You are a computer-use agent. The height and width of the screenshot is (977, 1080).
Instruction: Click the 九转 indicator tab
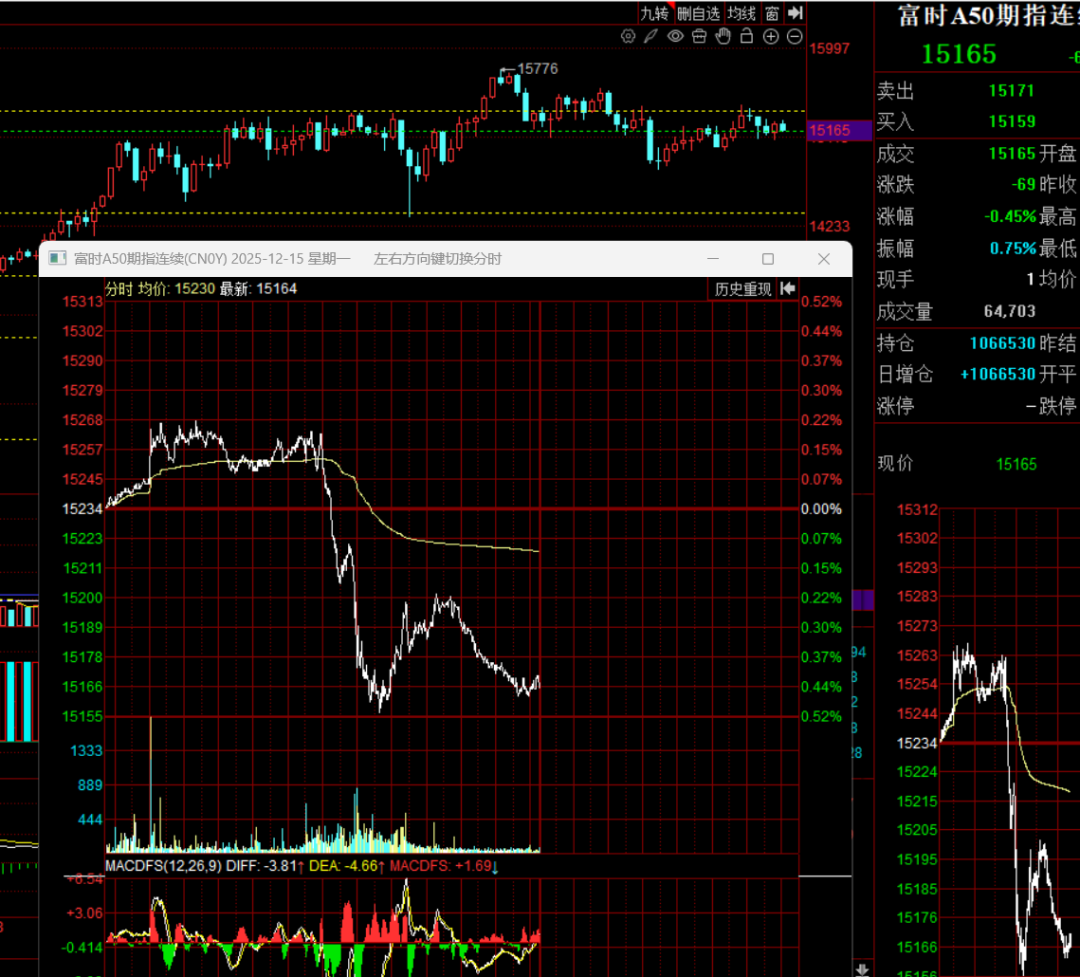click(x=654, y=13)
